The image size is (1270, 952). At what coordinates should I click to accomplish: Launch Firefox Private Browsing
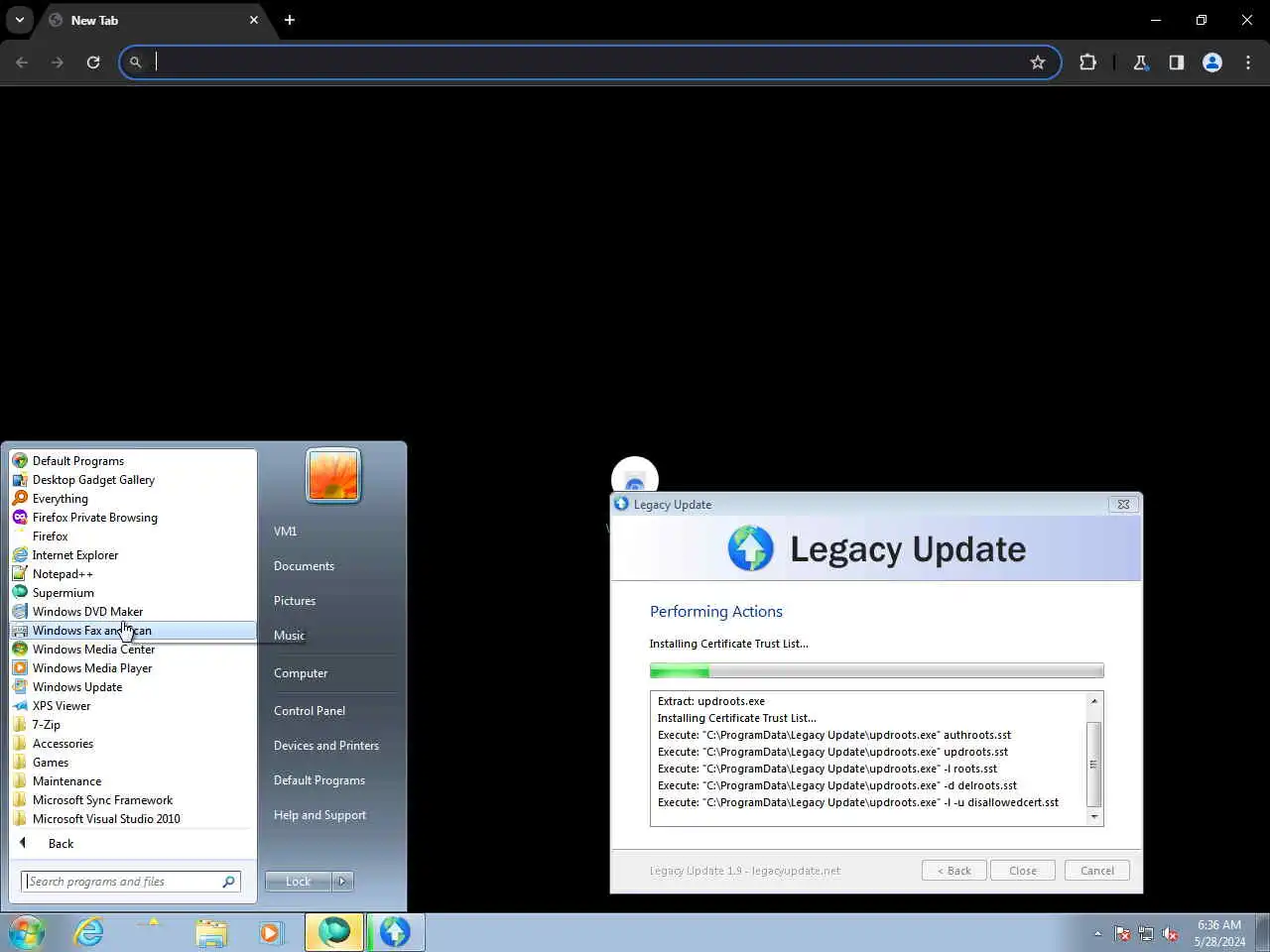133,518
